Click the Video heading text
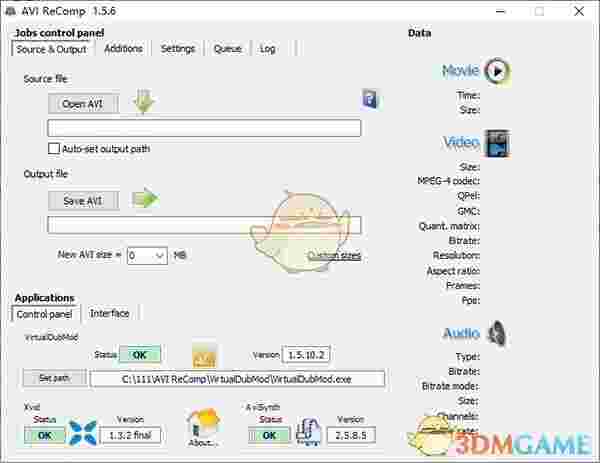The height and width of the screenshot is (463, 600). 461,142
